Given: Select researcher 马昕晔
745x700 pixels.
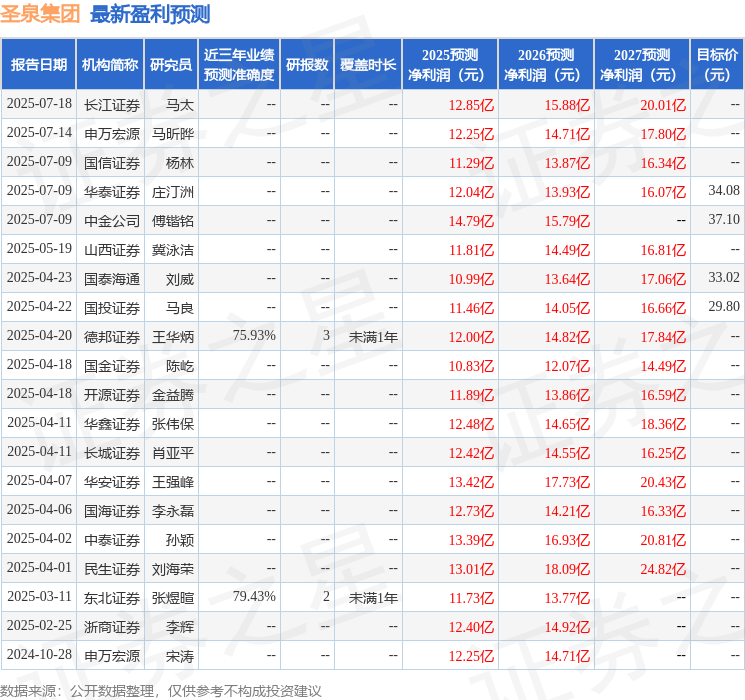Looking at the screenshot, I should click(173, 134).
